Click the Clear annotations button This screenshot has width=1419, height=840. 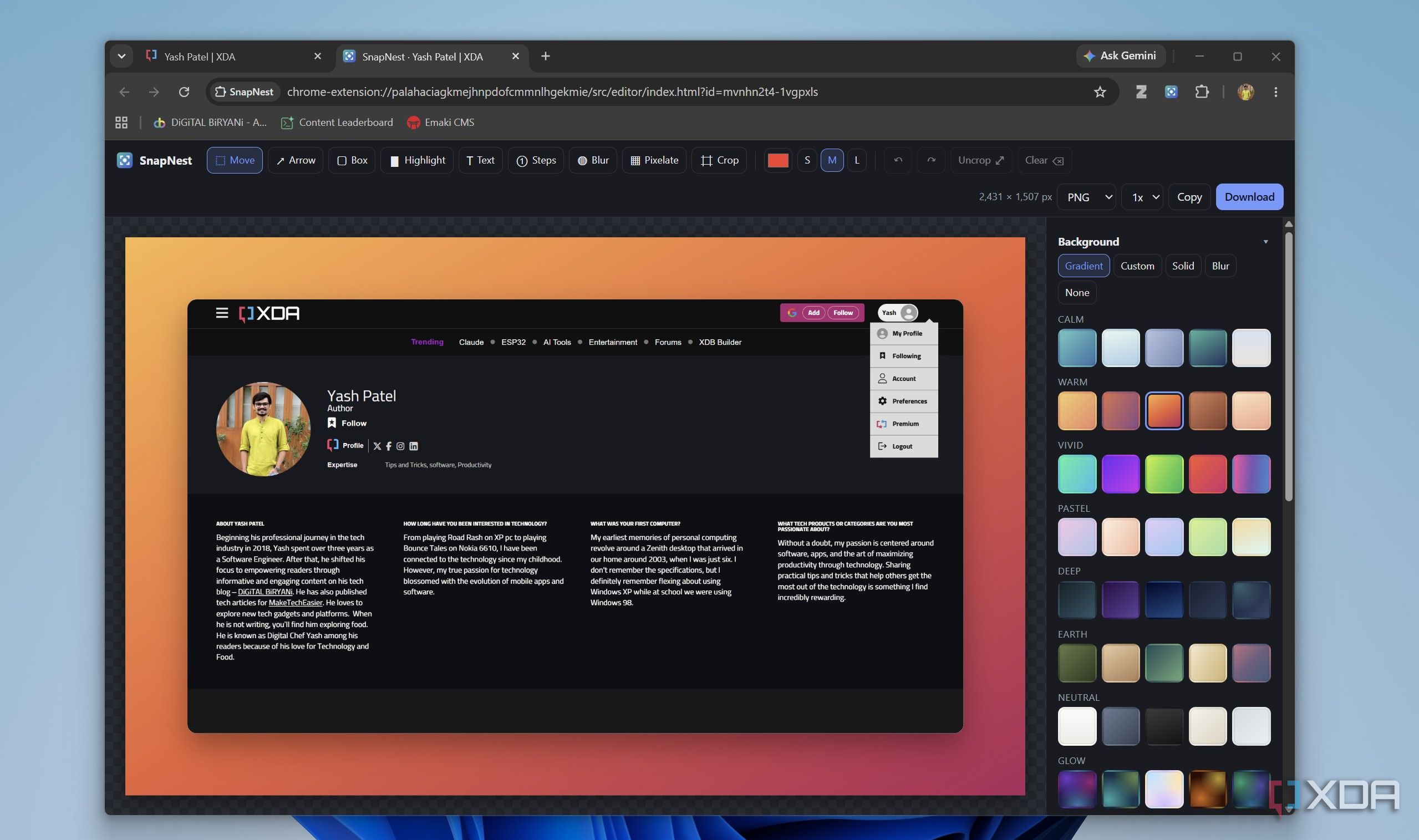tap(1044, 160)
